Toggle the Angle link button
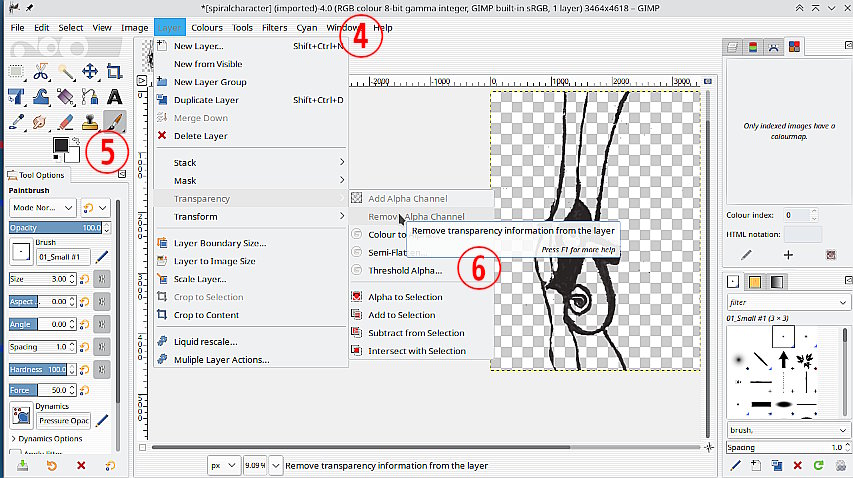 [102, 324]
